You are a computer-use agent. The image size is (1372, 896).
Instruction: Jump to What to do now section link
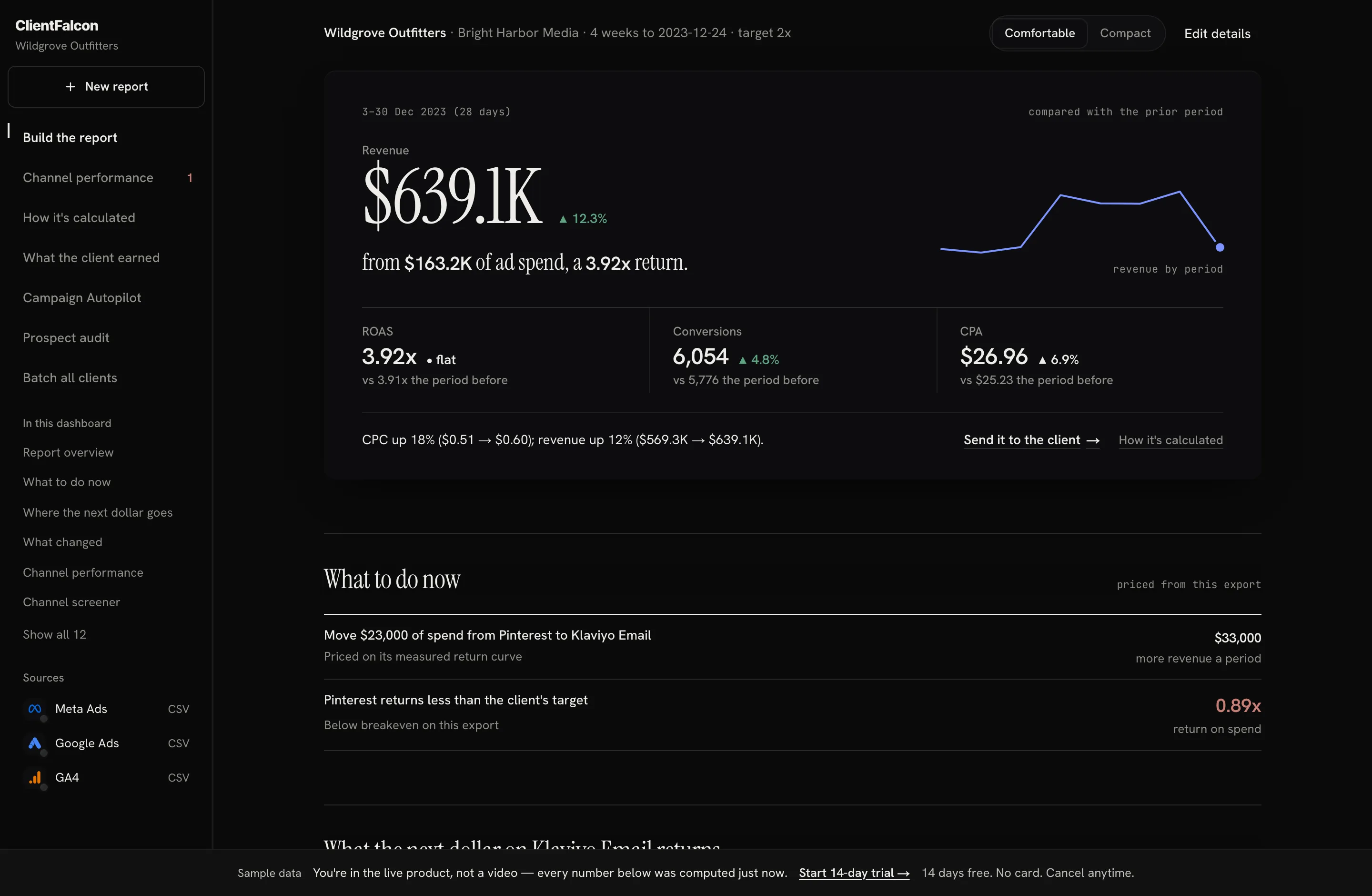(66, 482)
